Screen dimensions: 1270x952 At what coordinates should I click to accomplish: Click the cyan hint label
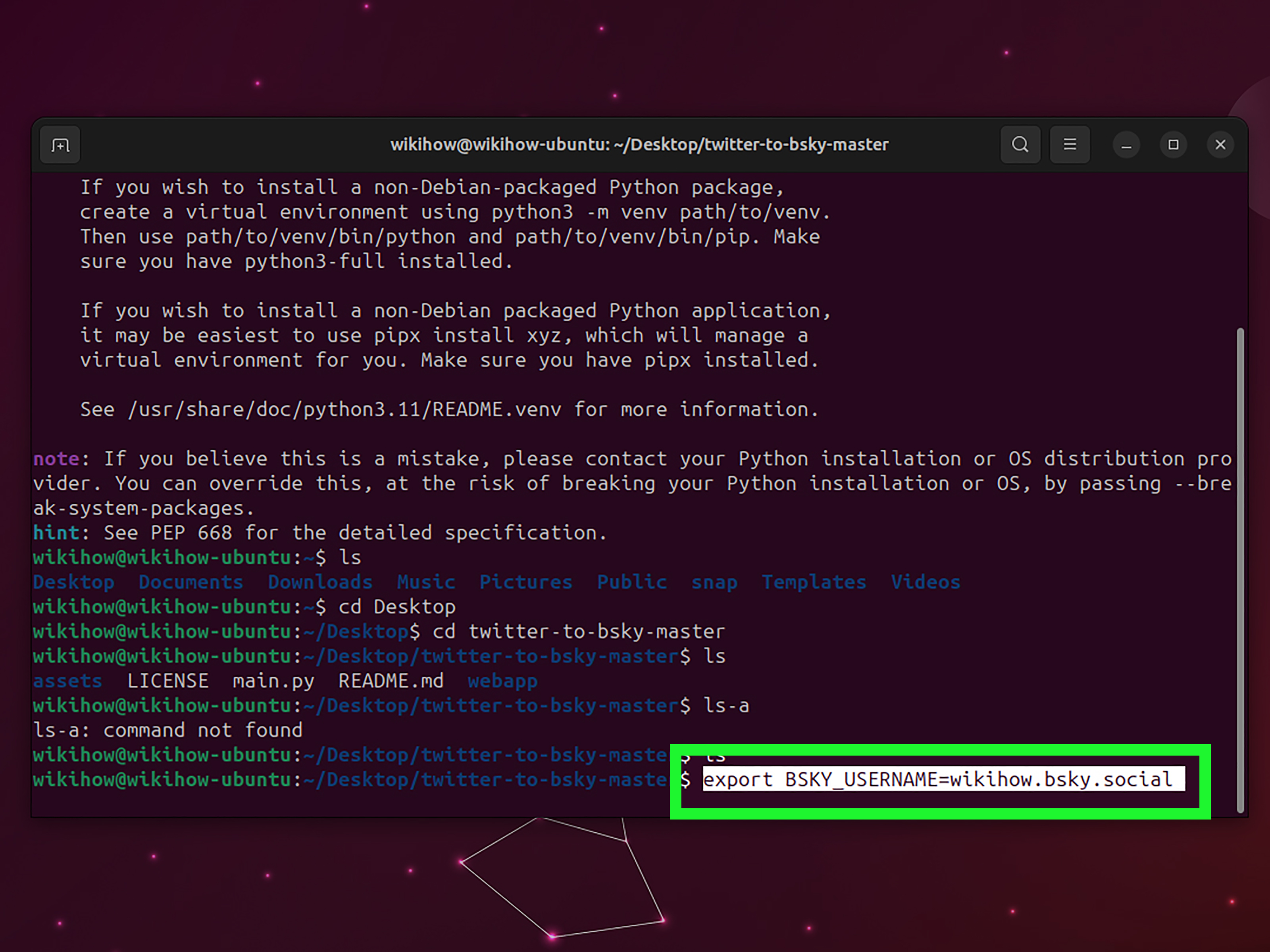pos(56,532)
